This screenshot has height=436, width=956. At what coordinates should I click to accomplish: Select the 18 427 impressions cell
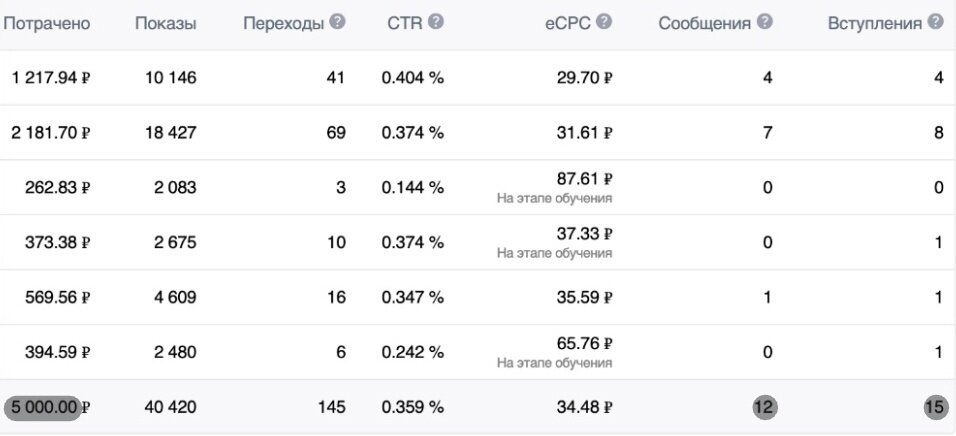(171, 132)
